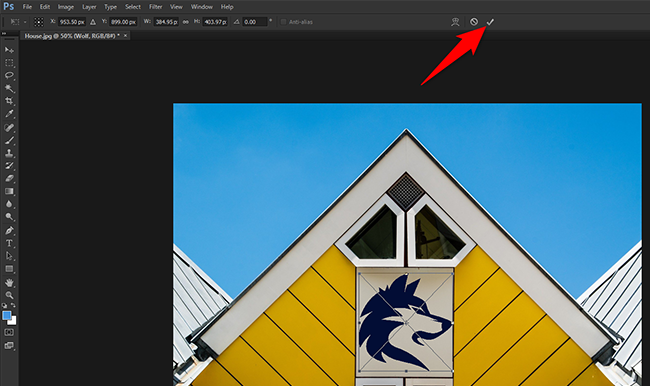
Task: Select the Clone Stamp tool
Action: pyautogui.click(x=9, y=153)
